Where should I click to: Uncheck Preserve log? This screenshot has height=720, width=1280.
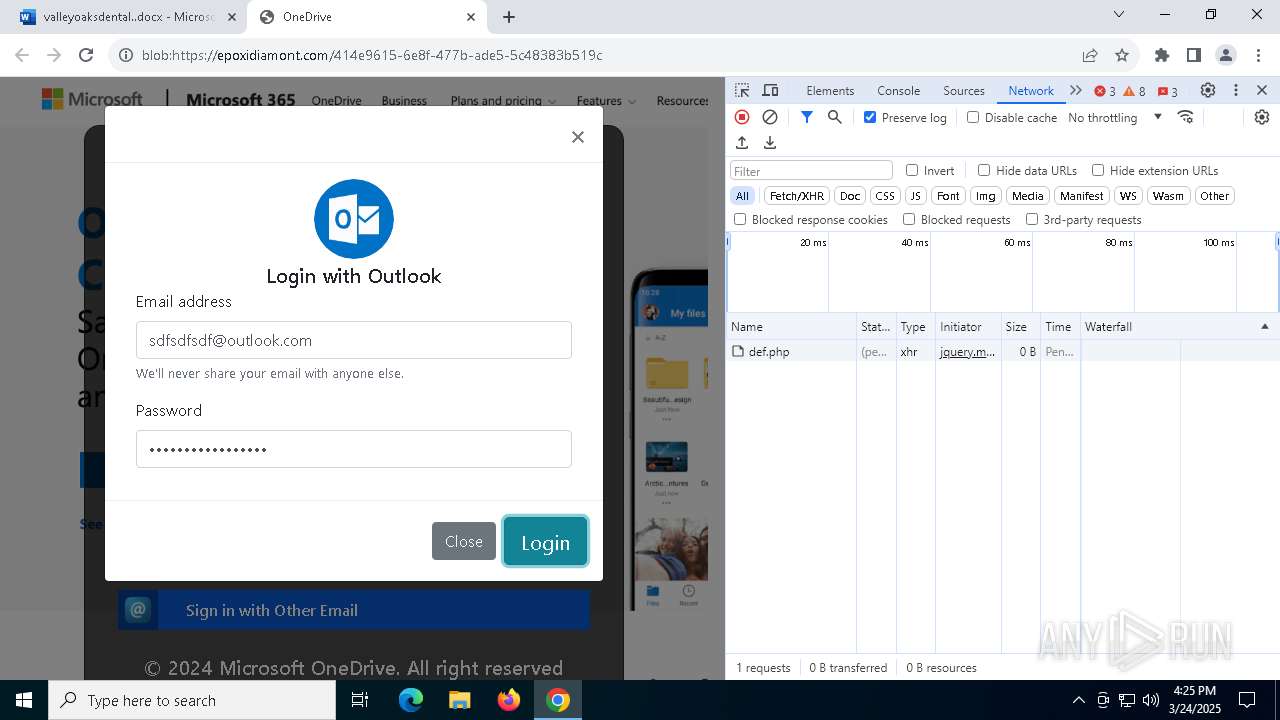[x=870, y=117]
